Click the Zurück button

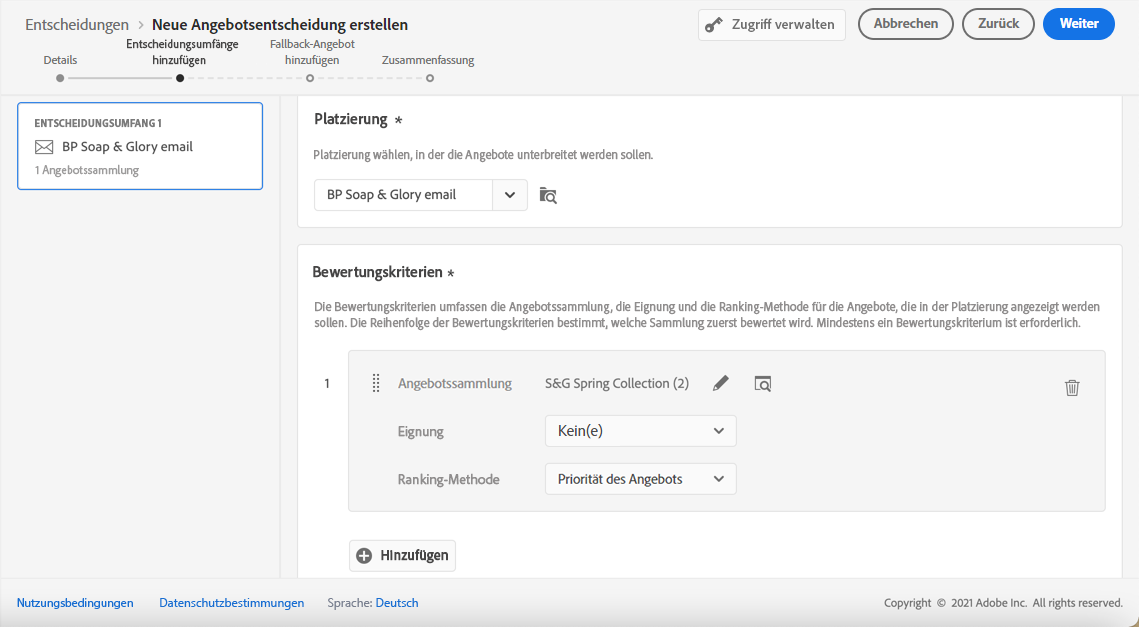998,24
